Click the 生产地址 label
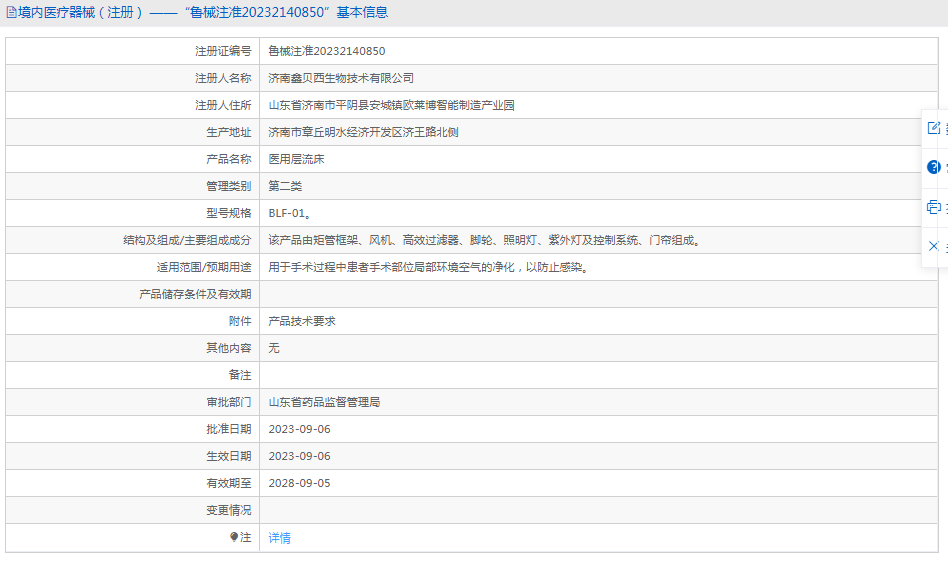Image resolution: width=948 pixels, height=562 pixels. (229, 132)
